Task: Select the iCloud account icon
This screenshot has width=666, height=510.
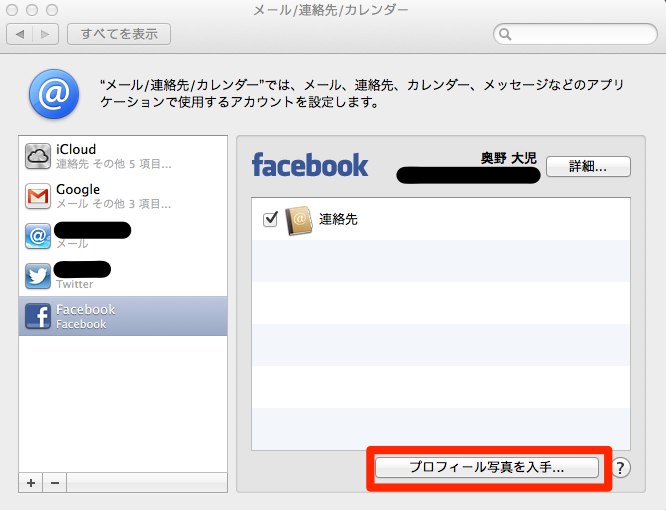Action: [38, 156]
